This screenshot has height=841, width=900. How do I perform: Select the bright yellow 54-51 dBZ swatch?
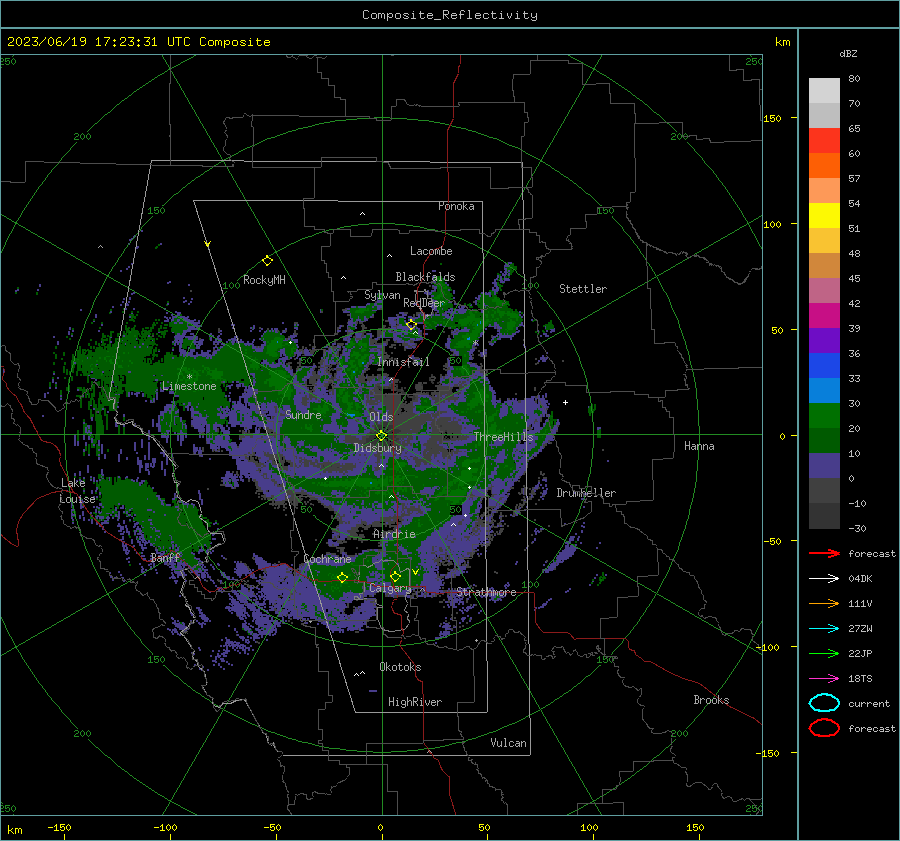[824, 216]
